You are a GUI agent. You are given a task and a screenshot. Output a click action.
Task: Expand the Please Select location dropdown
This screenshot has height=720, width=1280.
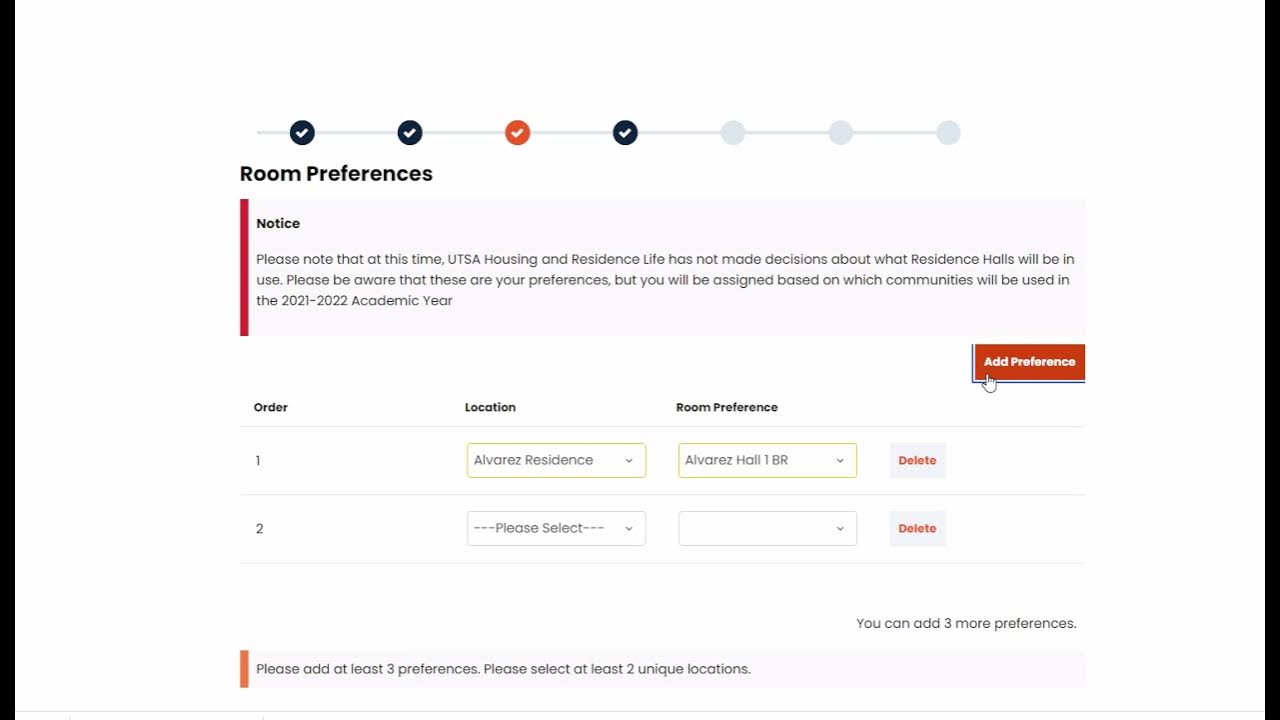(x=556, y=528)
